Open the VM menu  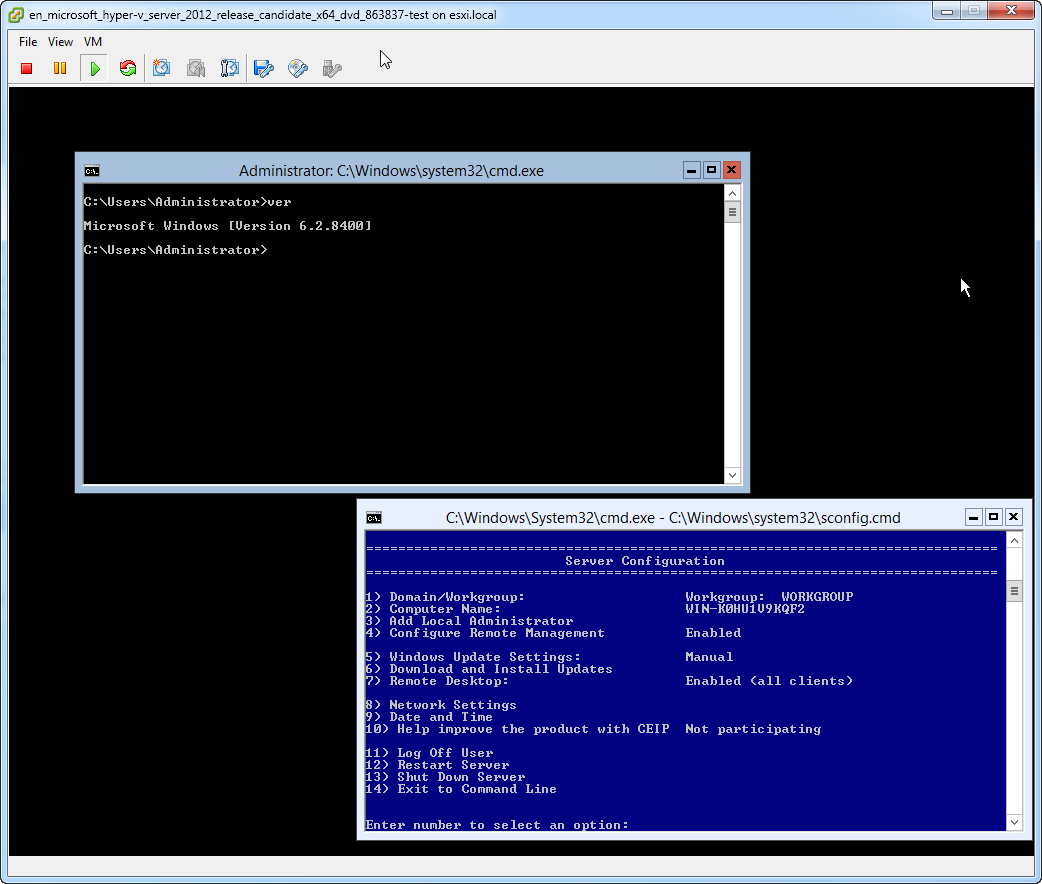(x=92, y=41)
